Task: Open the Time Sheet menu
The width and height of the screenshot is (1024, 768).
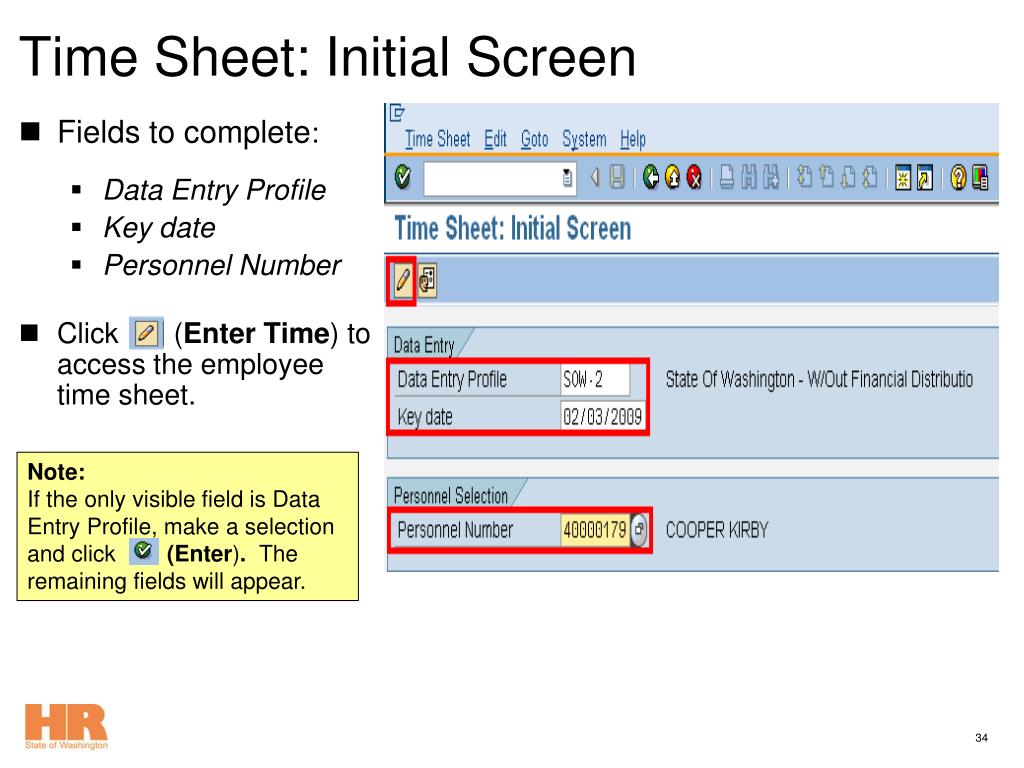Action: (438, 139)
